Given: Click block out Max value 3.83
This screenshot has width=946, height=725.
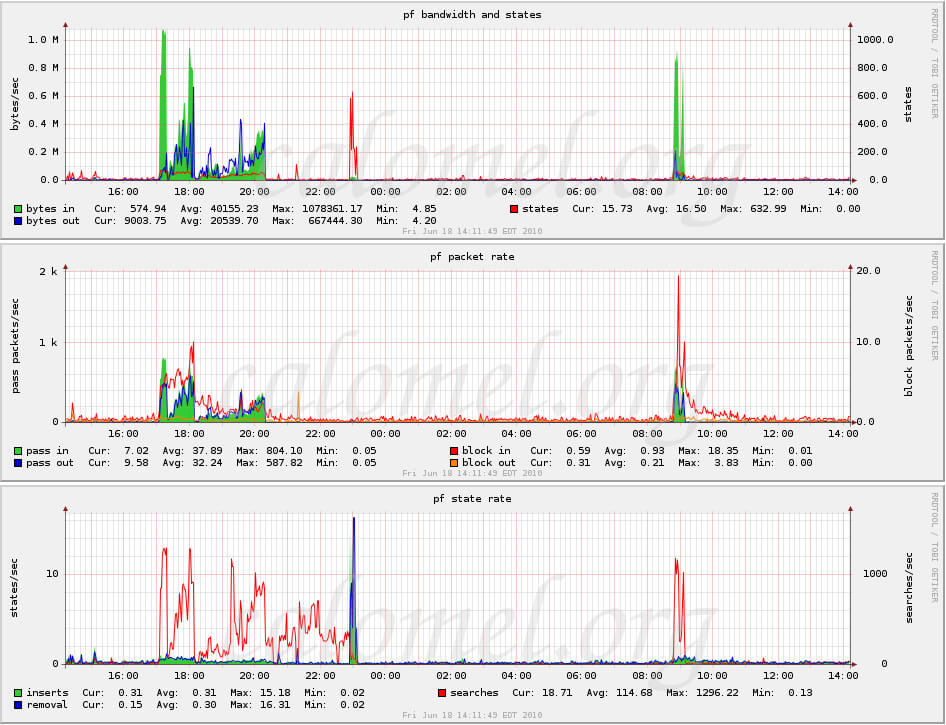Looking at the screenshot, I should point(726,463).
